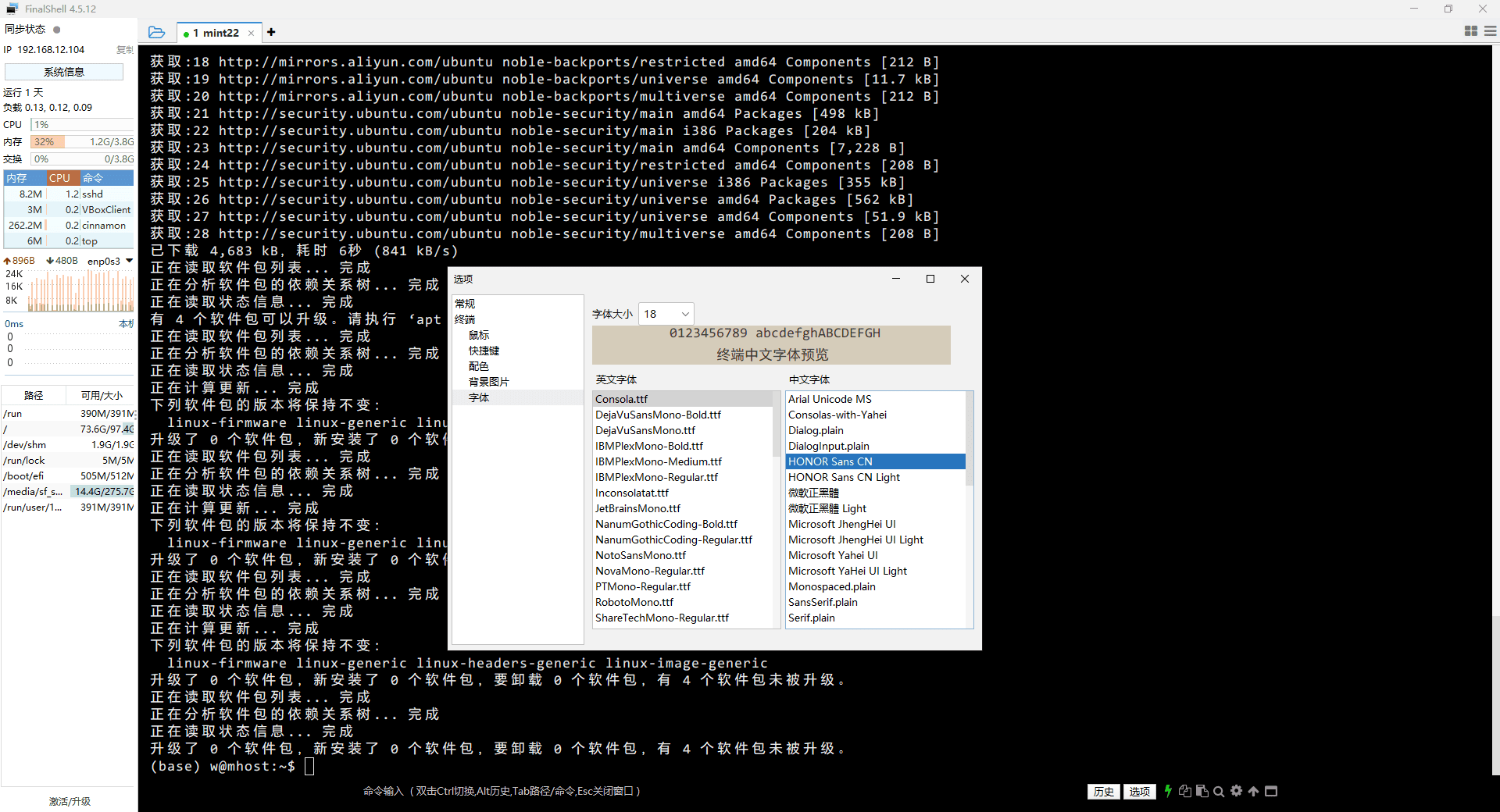This screenshot has height=812, width=1500.
Task: Click 激活/升级 activate upgrade link
Action: [x=70, y=801]
